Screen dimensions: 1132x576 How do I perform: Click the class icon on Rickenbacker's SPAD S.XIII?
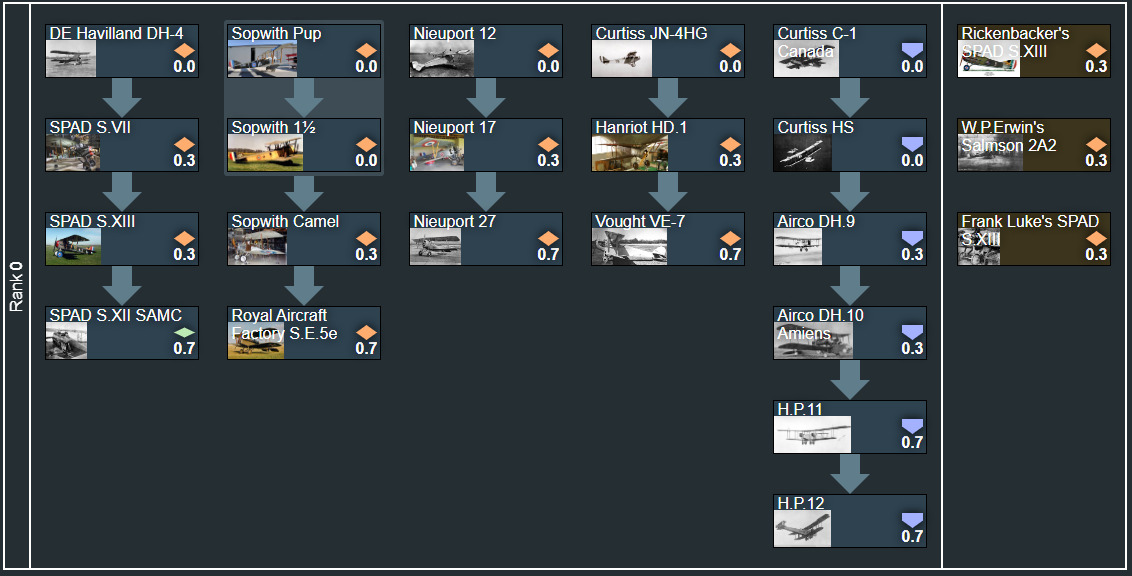[x=1096, y=50]
